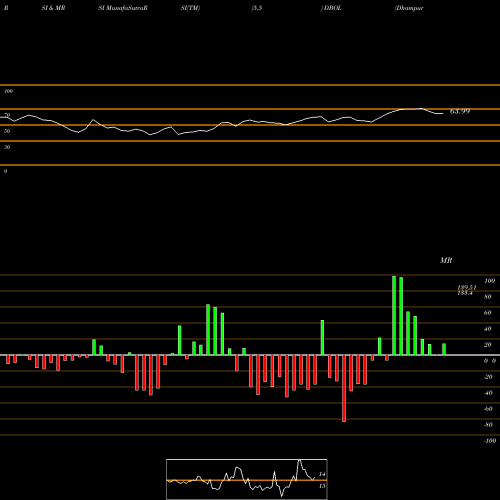The height and width of the screenshot is (500, 500).
Task: Click the Dhampur name in header
Action: [409, 8]
